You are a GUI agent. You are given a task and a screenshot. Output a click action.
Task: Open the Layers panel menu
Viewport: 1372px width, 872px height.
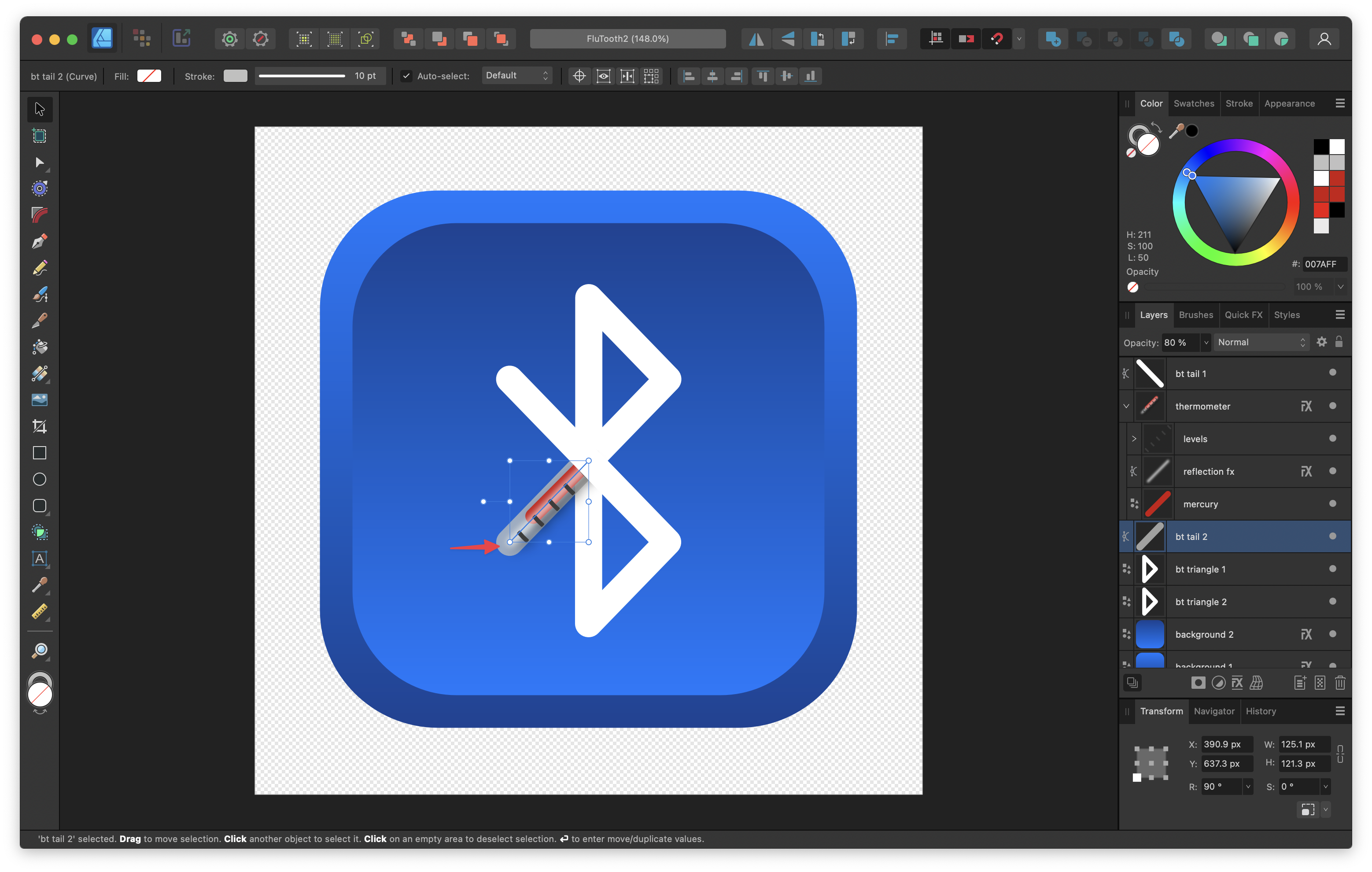coord(1340,314)
